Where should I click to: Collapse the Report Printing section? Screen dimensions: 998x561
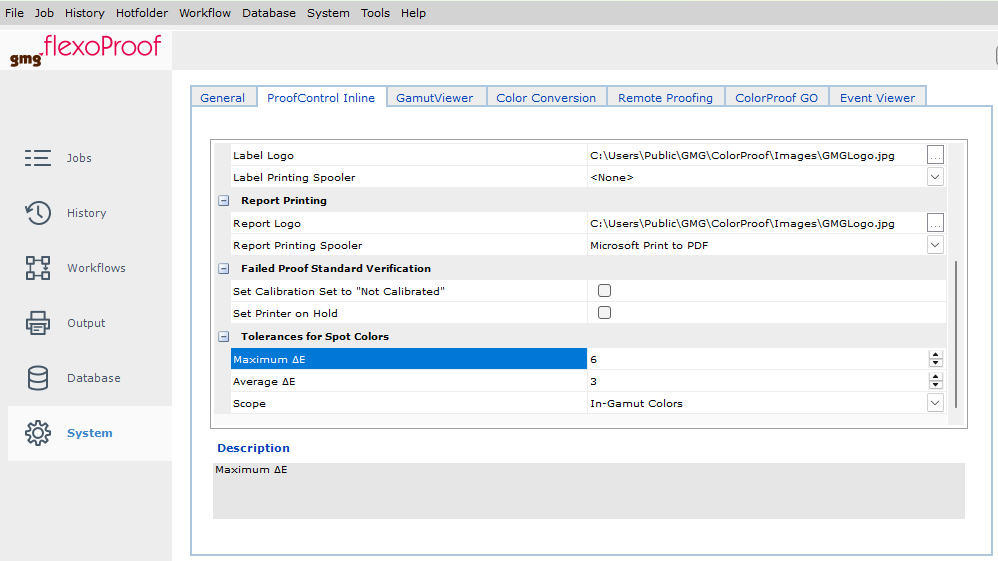tap(223, 201)
